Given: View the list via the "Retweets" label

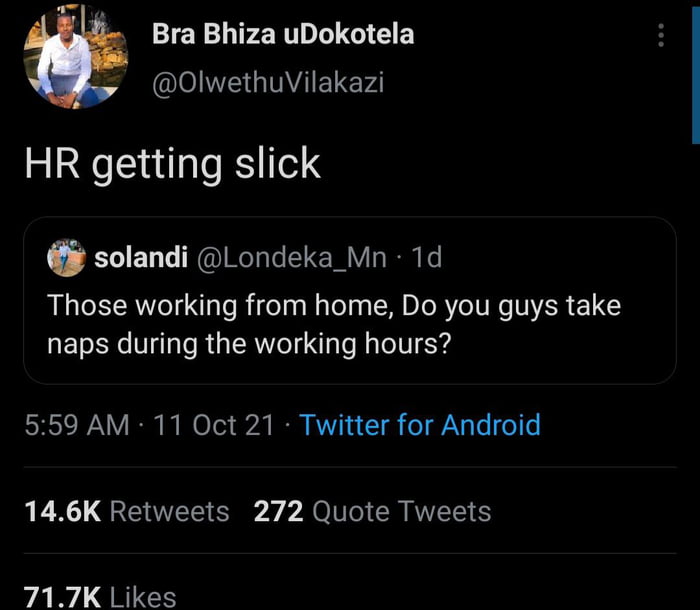Looking at the screenshot, I should 169,512.
